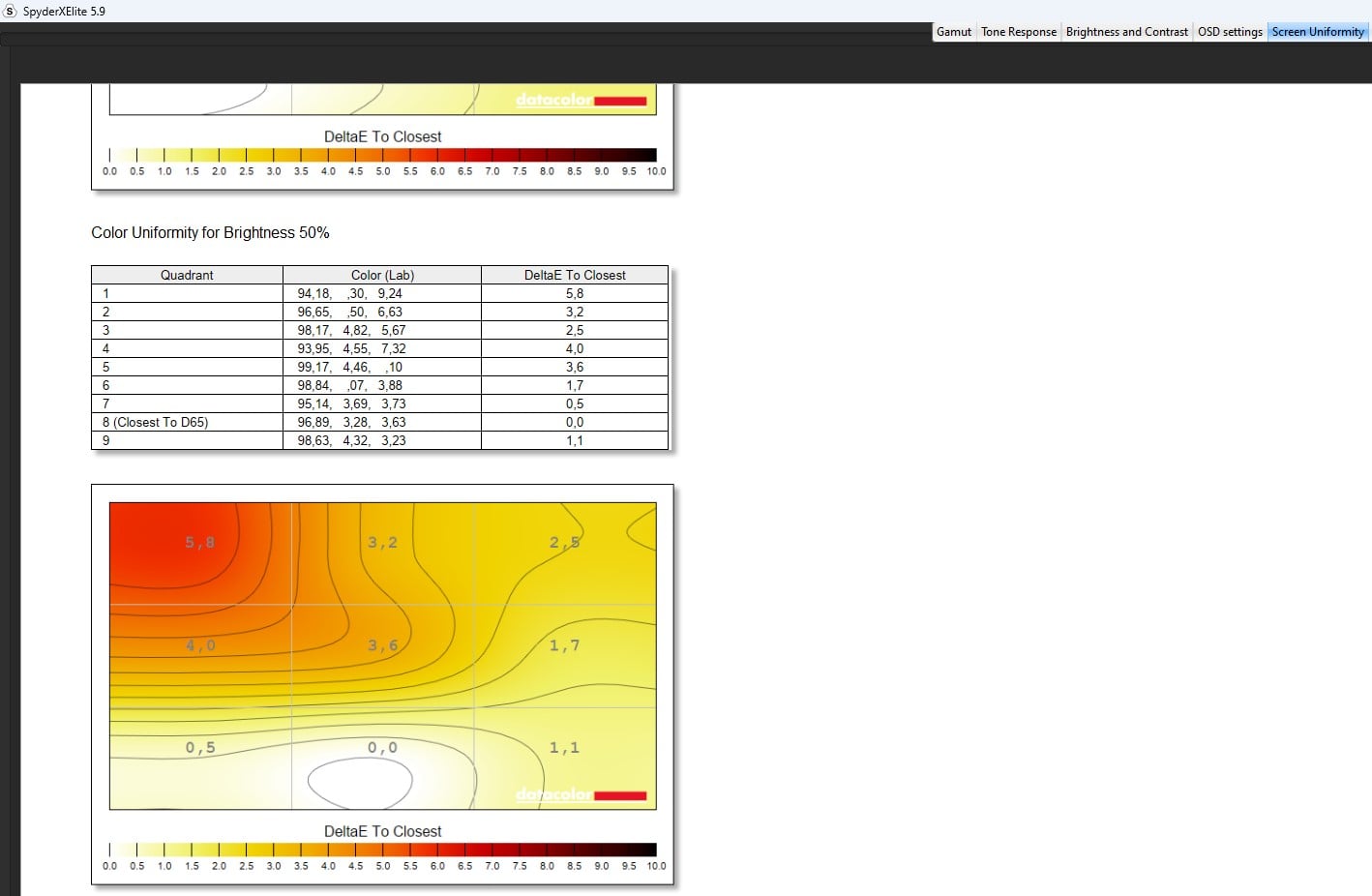Open the Tone Response tab
1372x896 pixels.
tap(1018, 32)
